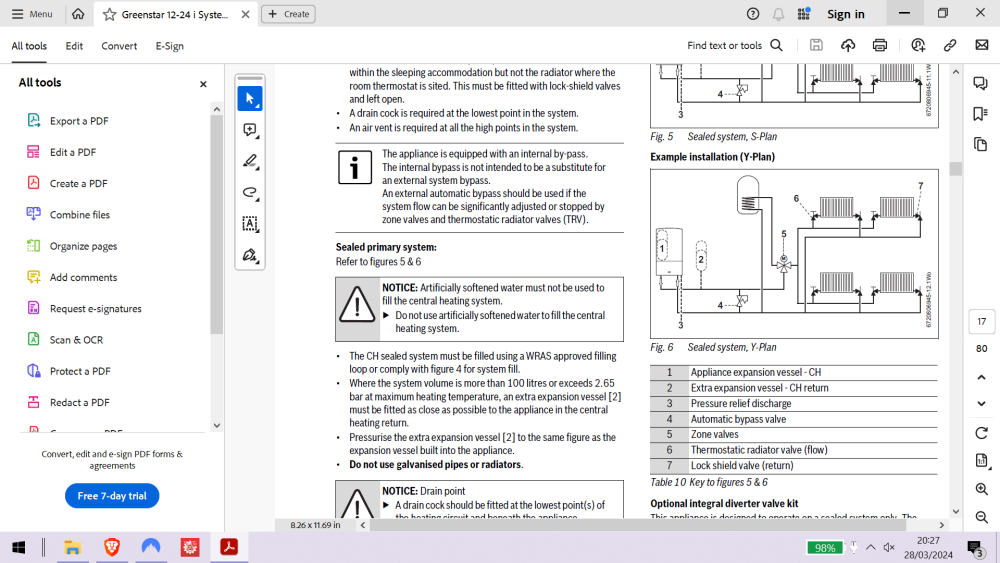Click the Find text or tools search
The height and width of the screenshot is (563, 1000).
[735, 45]
